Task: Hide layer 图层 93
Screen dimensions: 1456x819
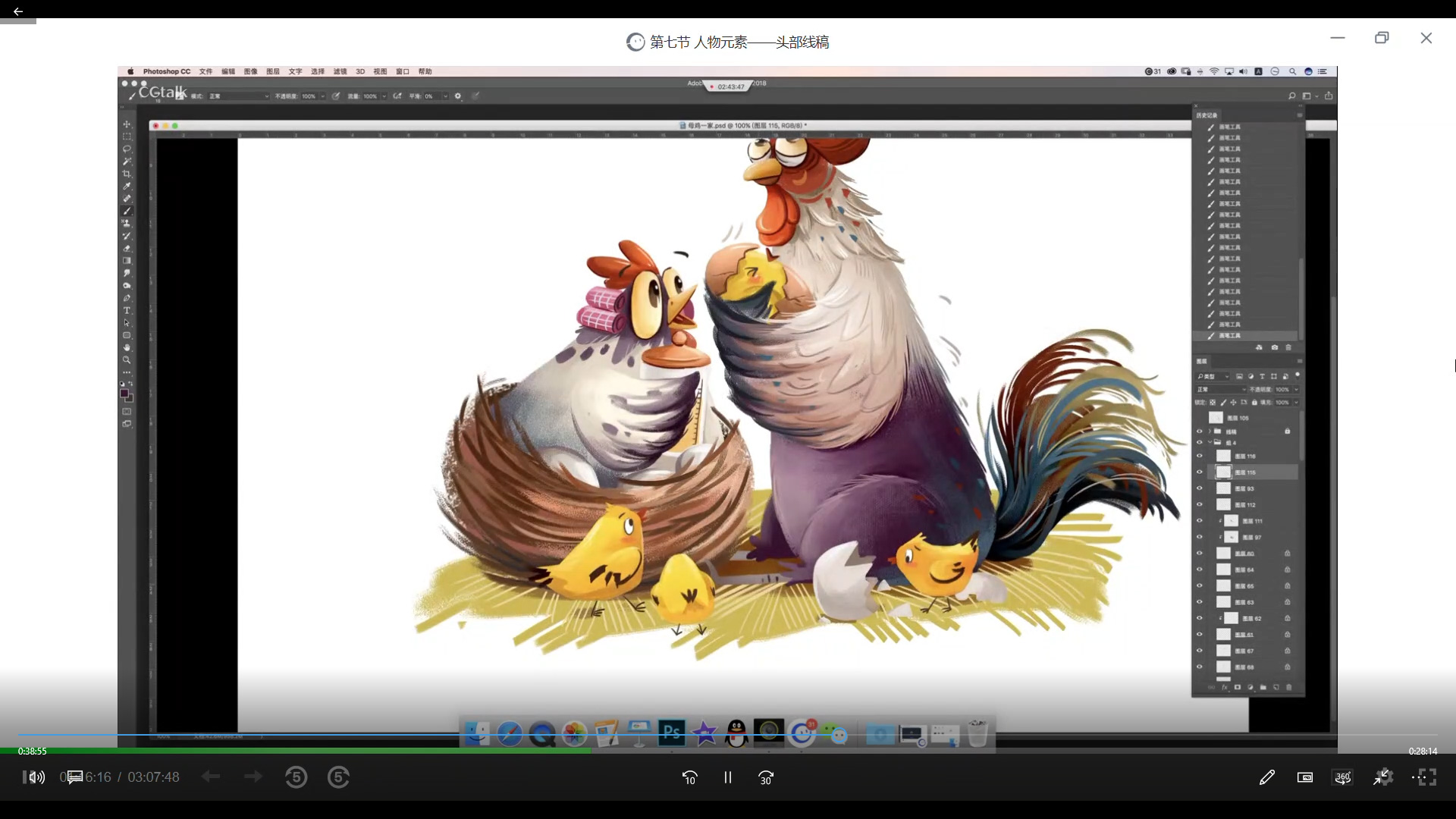Action: 1200,488
